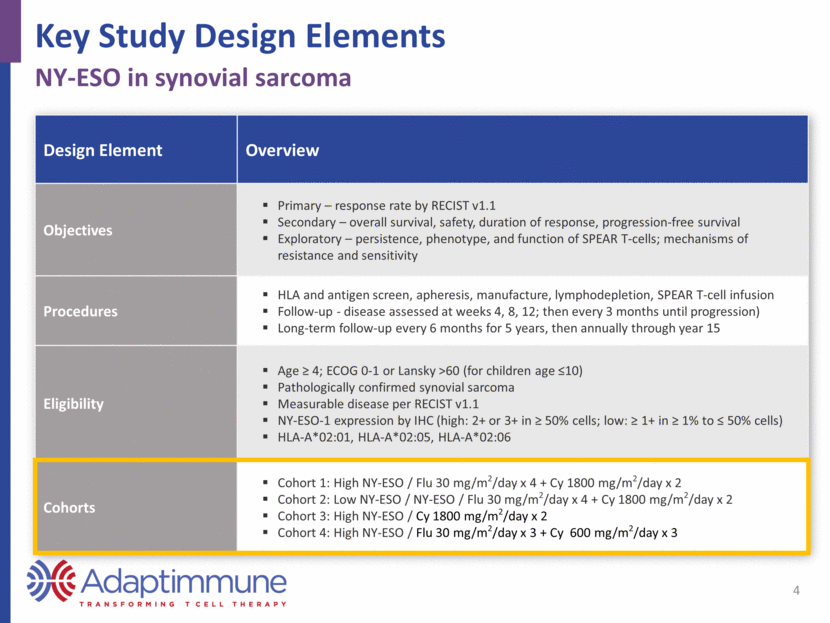Select the "Objectives" row label

78,230
